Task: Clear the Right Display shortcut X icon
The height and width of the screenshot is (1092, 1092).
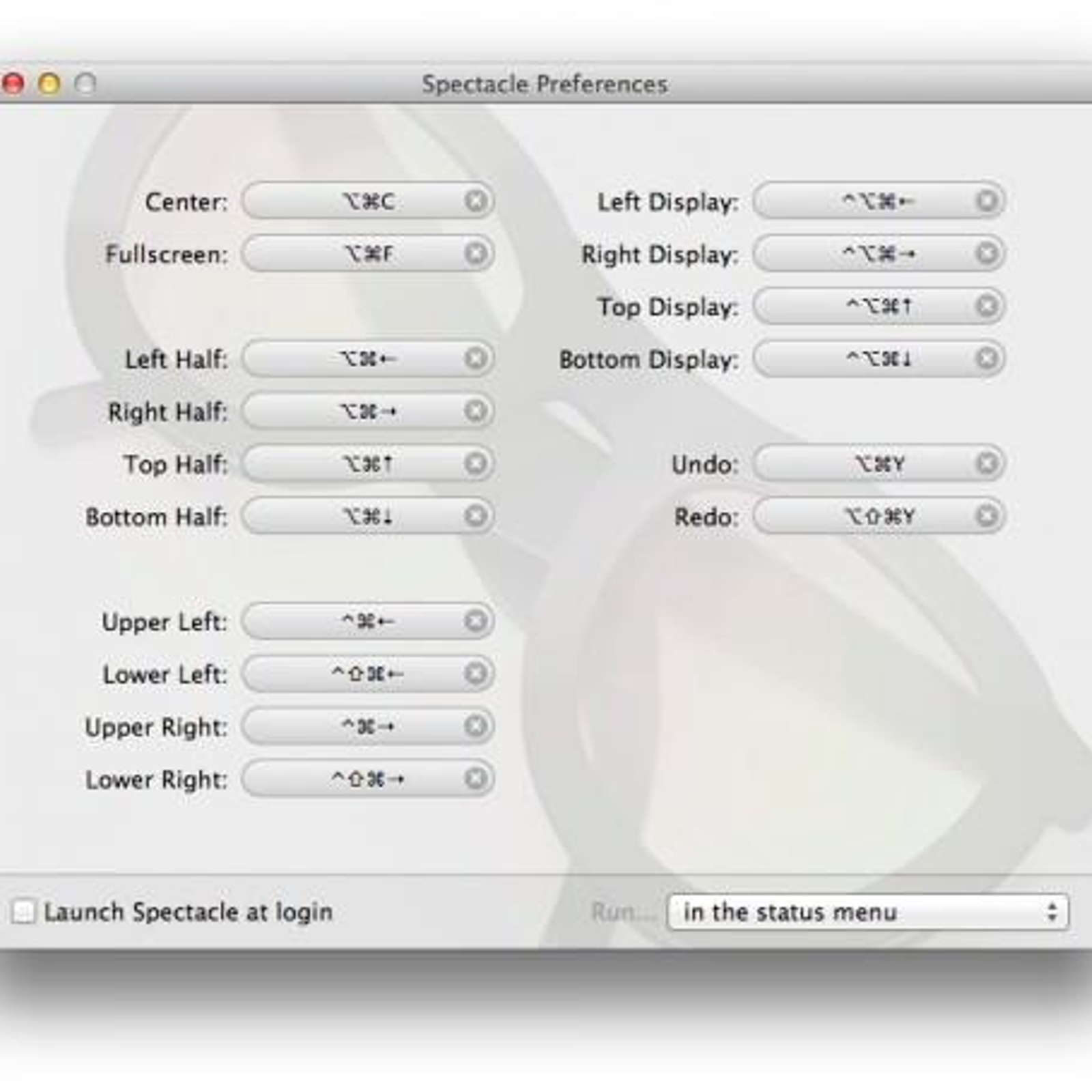Action: [x=987, y=253]
